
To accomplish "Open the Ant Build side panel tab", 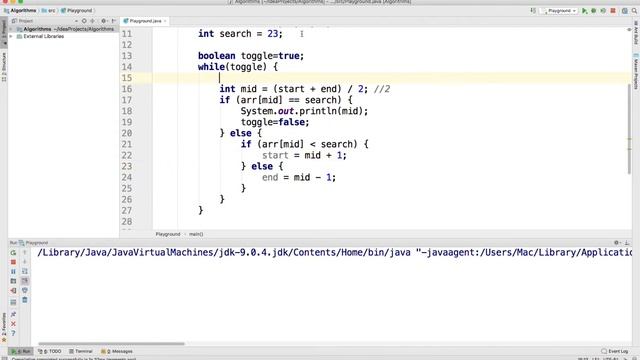I will [636, 33].
